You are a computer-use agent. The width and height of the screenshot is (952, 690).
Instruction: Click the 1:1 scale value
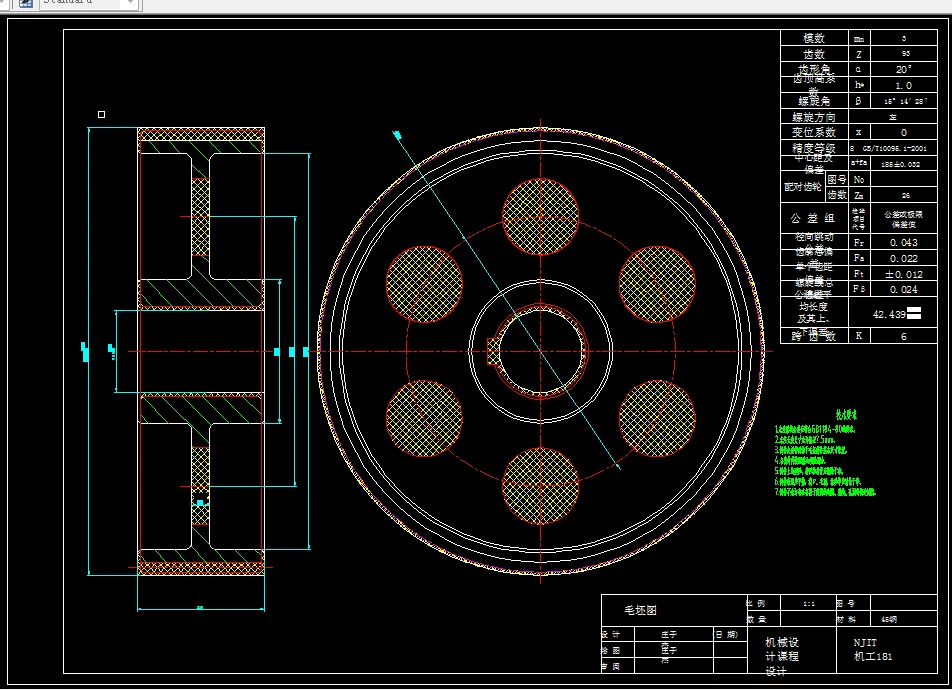(x=809, y=604)
